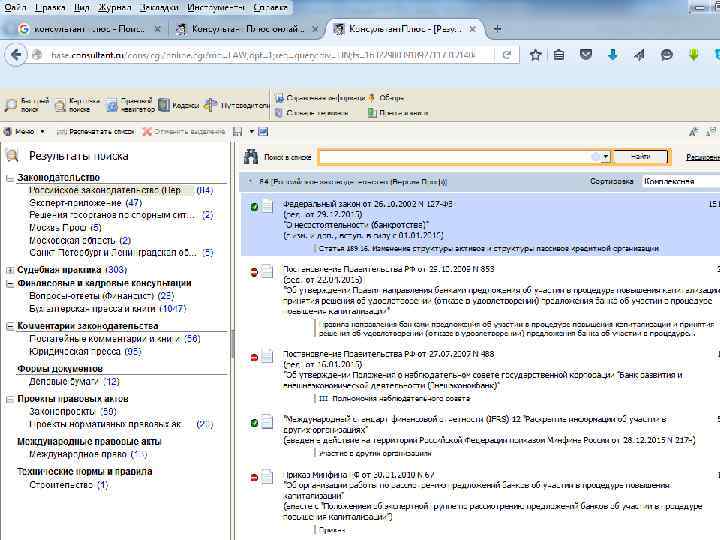Viewport: 720px width, 540px height.
Task: Open the Обзоры section
Action: [386, 98]
